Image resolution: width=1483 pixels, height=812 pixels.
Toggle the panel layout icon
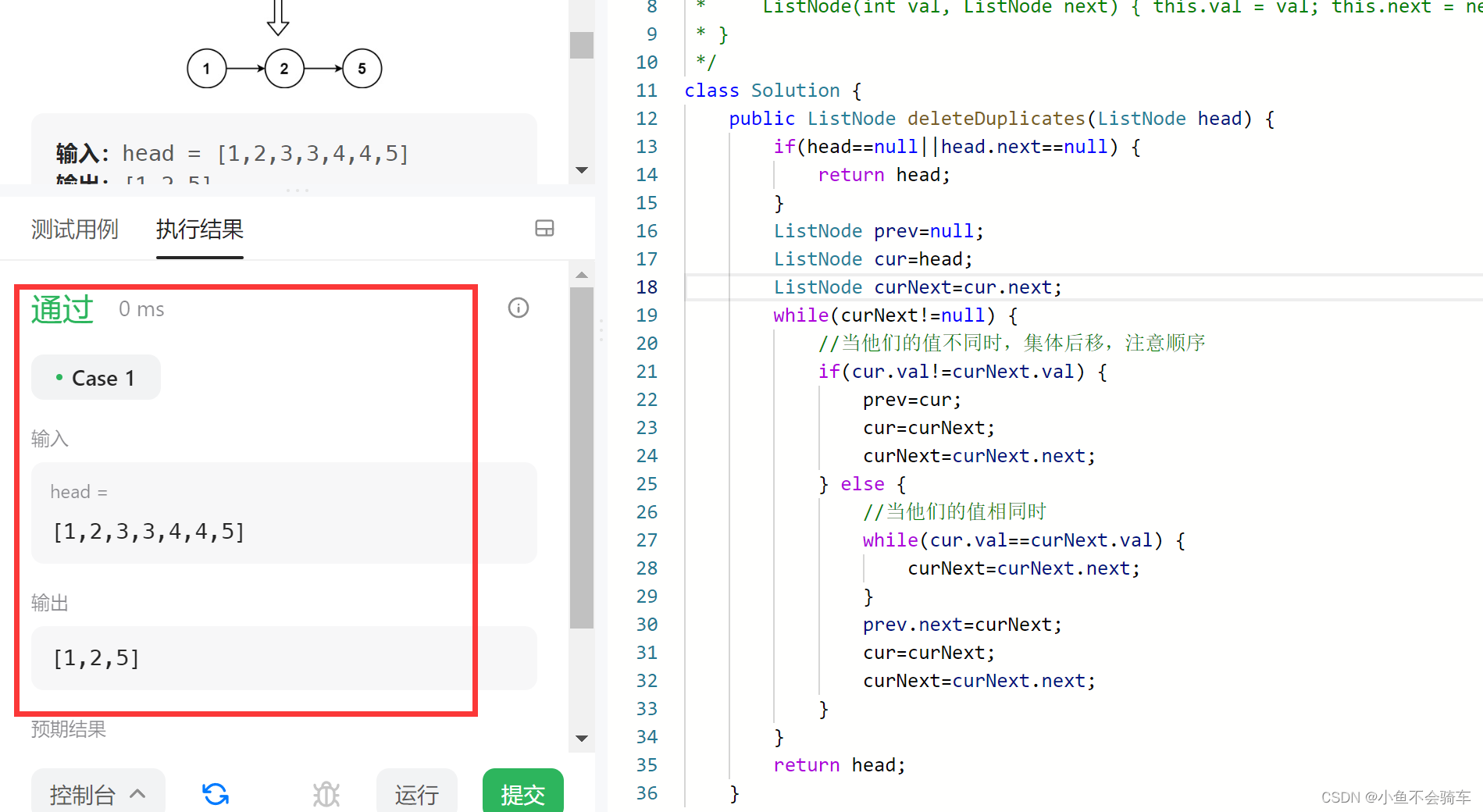click(x=544, y=228)
